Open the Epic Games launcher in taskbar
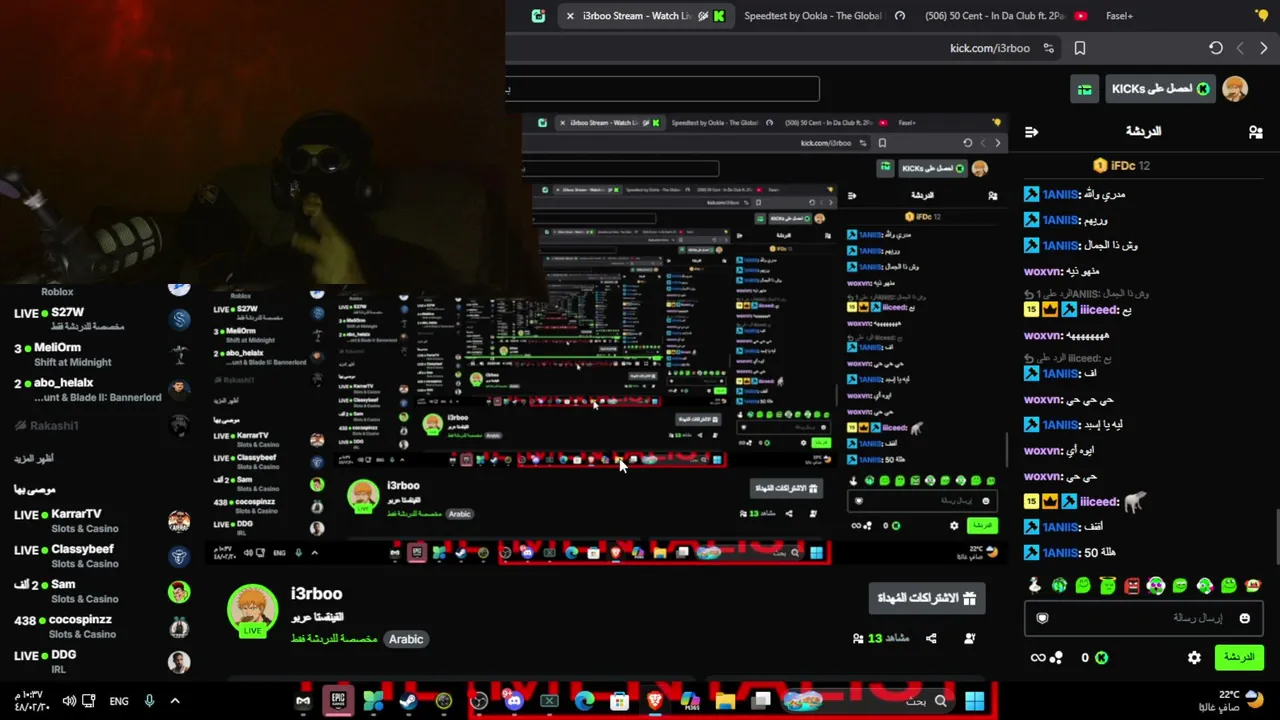1280x720 pixels. coord(338,700)
